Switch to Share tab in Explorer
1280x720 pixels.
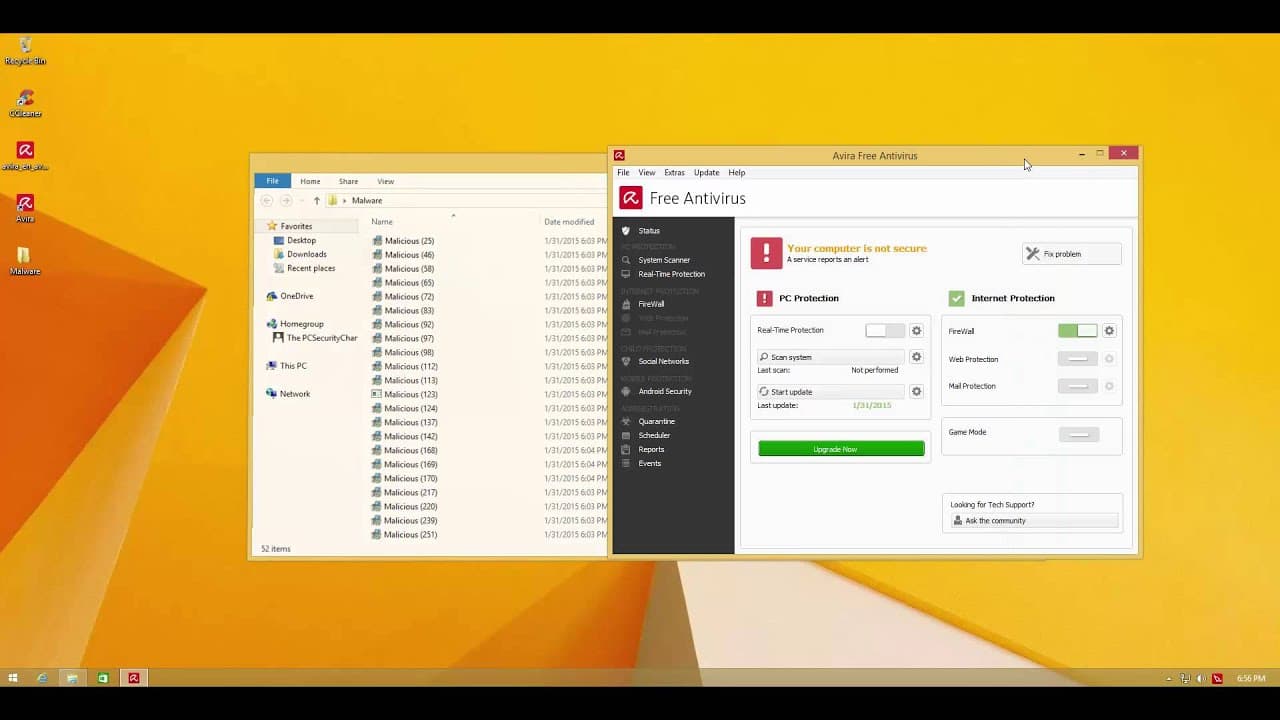348,181
